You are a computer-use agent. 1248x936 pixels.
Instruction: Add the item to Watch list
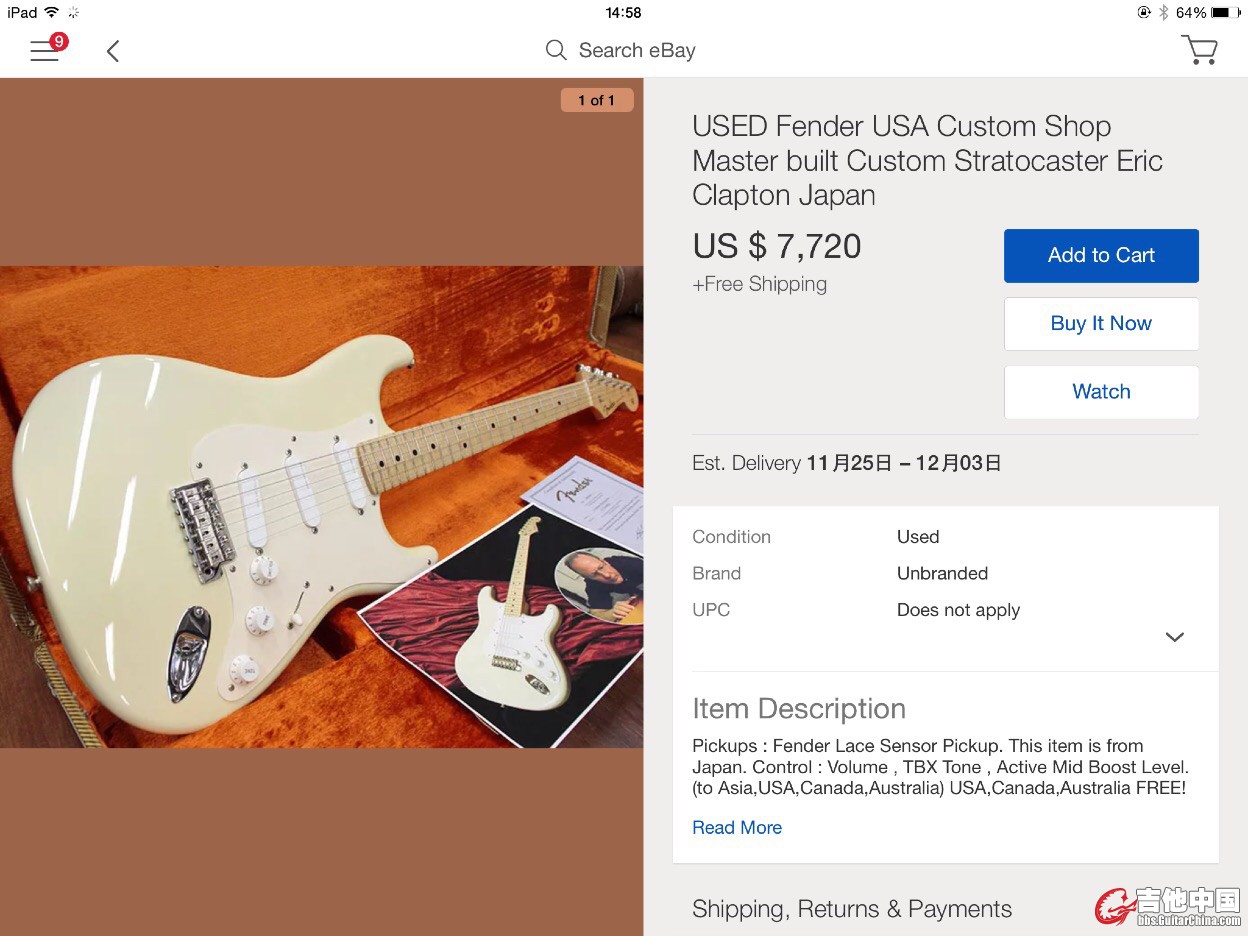(x=1101, y=391)
